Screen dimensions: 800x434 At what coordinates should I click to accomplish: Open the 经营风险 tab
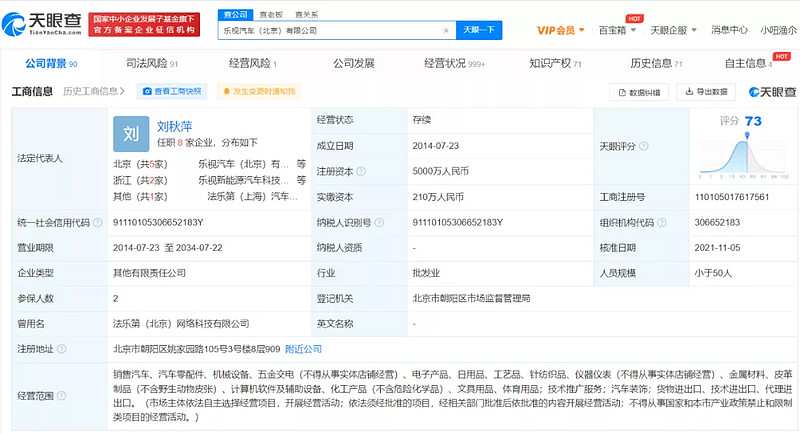pos(253,64)
